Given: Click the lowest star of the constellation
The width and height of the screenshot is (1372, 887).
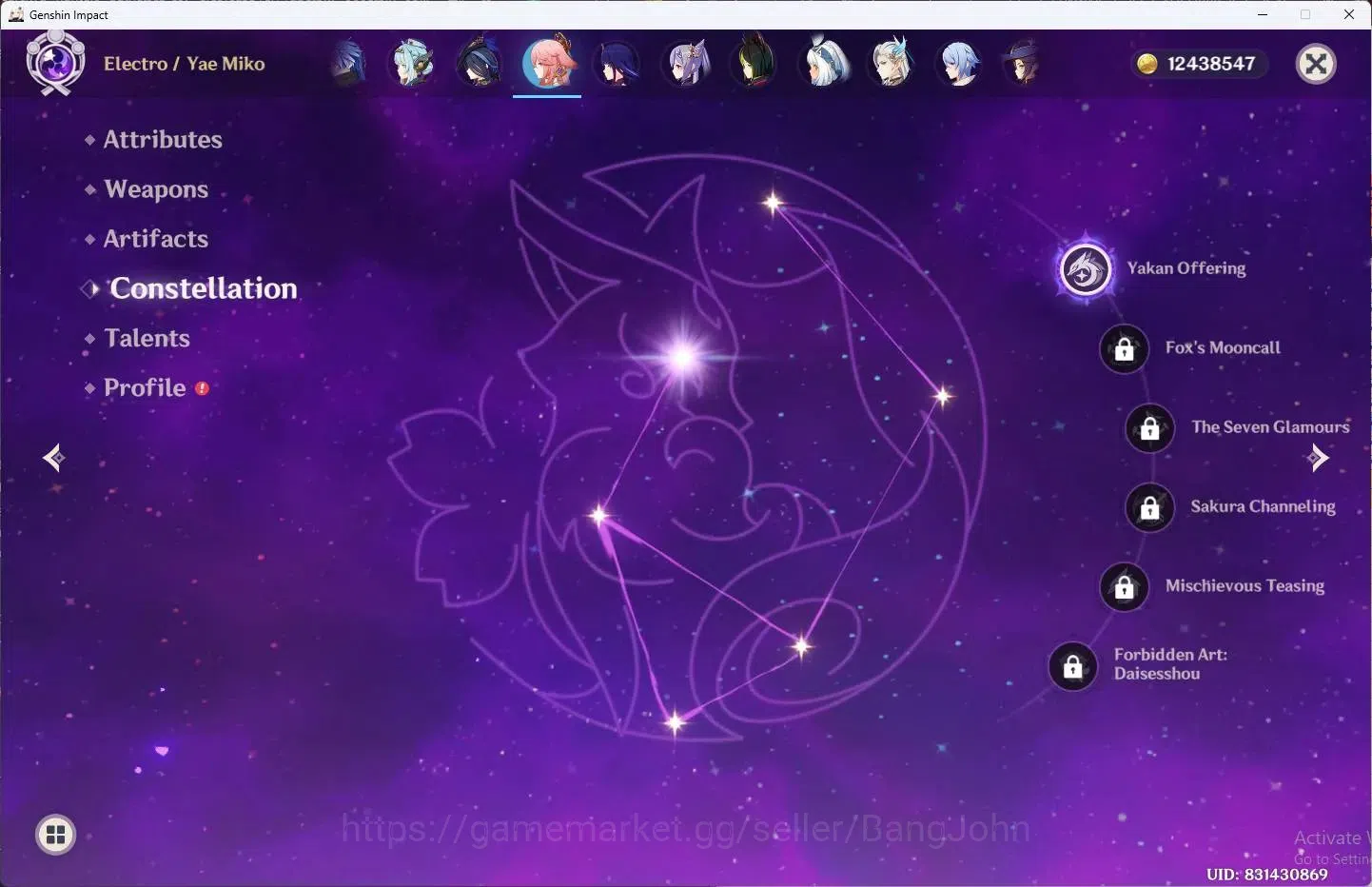Looking at the screenshot, I should (x=675, y=723).
